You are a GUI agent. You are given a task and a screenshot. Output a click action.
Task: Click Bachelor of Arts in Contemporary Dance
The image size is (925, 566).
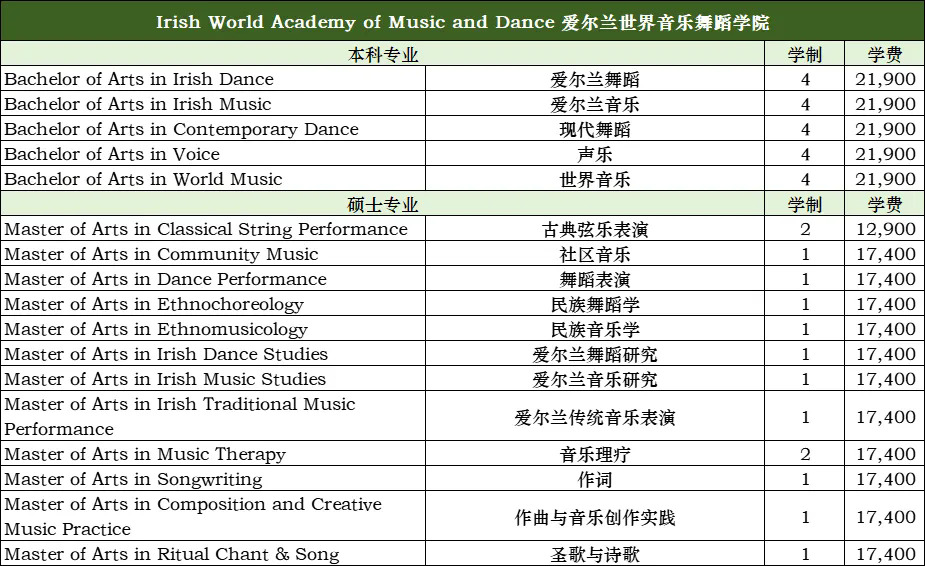[182, 129]
